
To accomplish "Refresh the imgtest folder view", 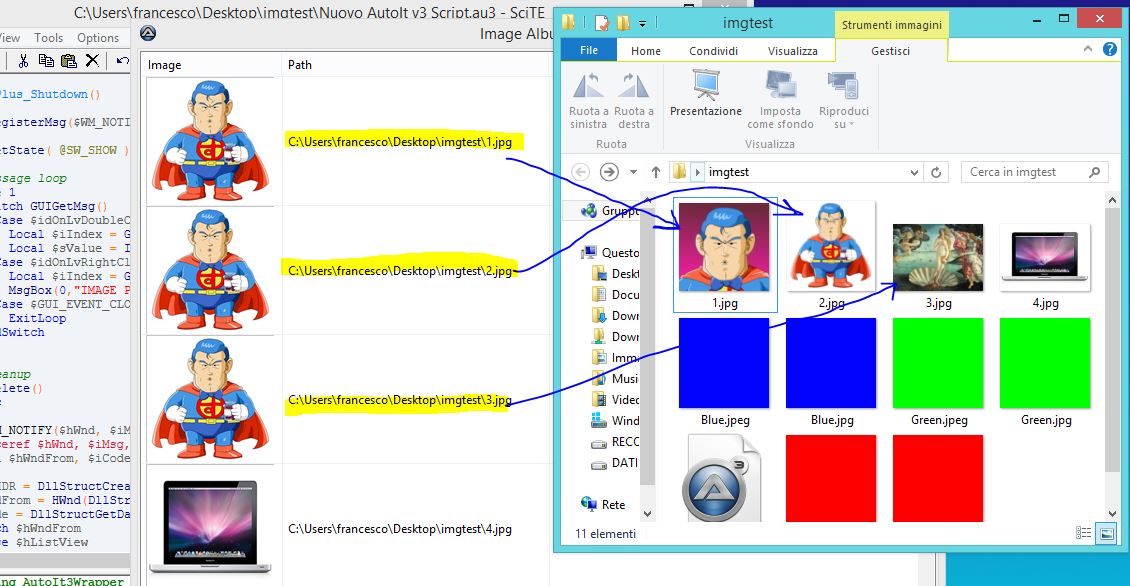I will click(x=936, y=172).
